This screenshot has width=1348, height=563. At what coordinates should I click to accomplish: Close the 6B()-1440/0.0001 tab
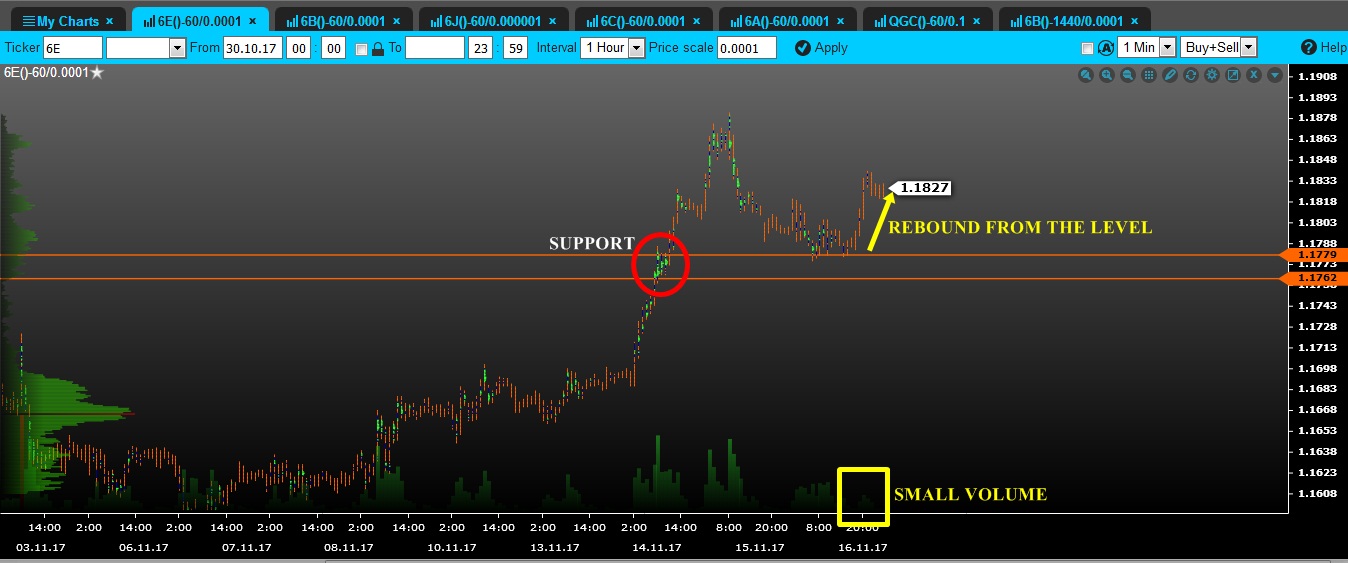click(1134, 21)
